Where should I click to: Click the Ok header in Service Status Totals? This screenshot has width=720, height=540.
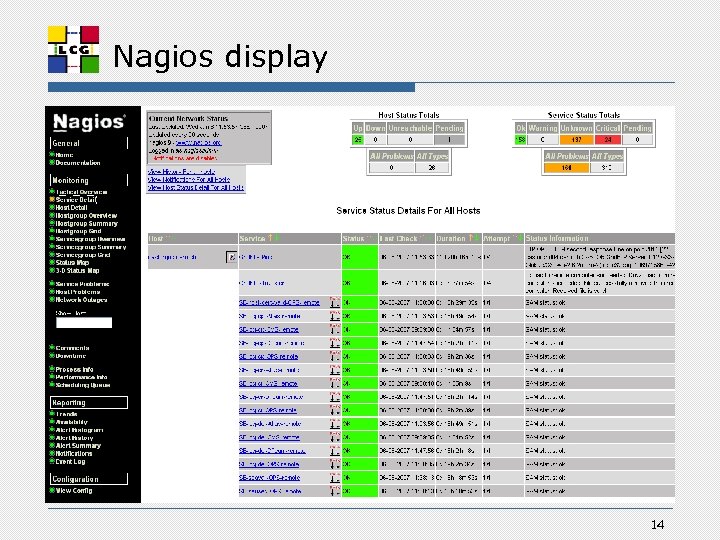520,128
